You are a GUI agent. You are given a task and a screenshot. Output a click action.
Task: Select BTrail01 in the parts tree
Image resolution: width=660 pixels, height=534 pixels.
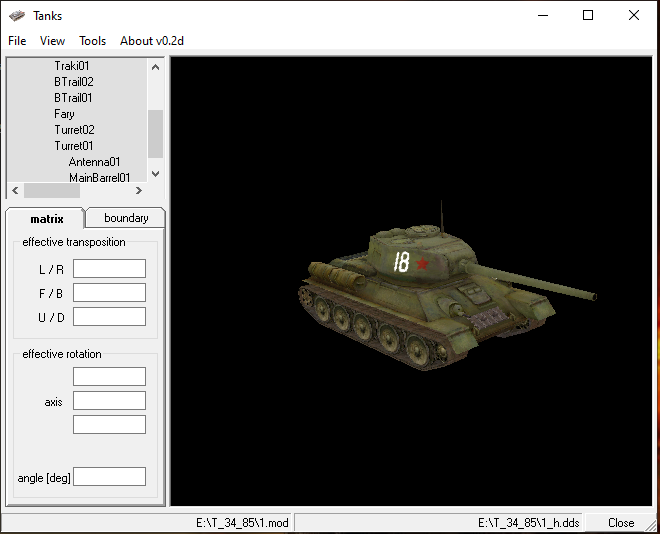(x=73, y=98)
